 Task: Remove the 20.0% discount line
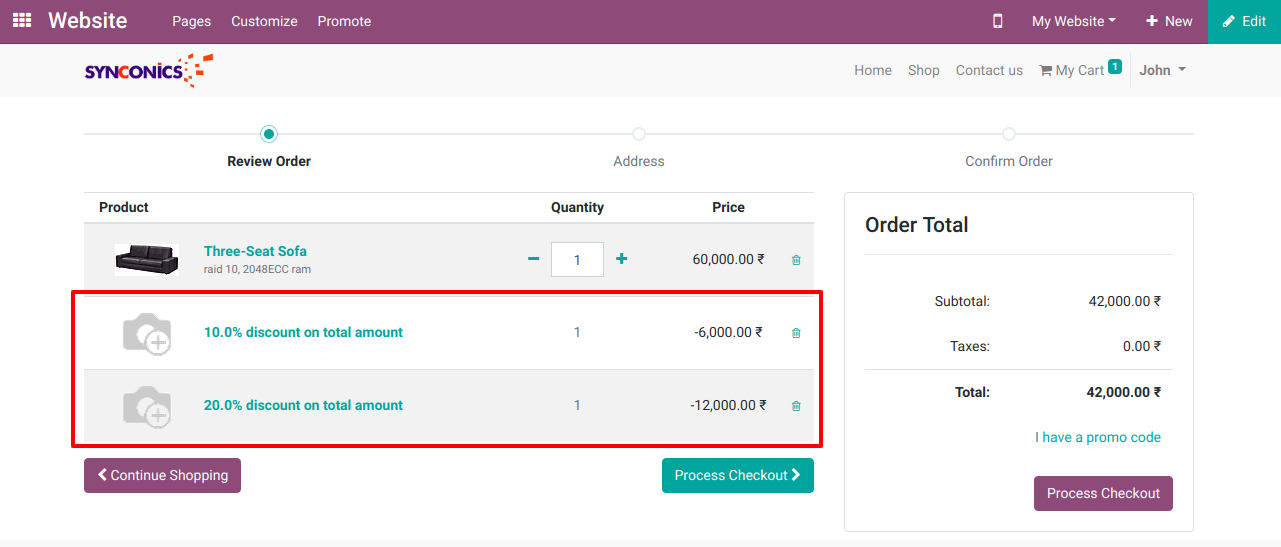[x=796, y=406]
